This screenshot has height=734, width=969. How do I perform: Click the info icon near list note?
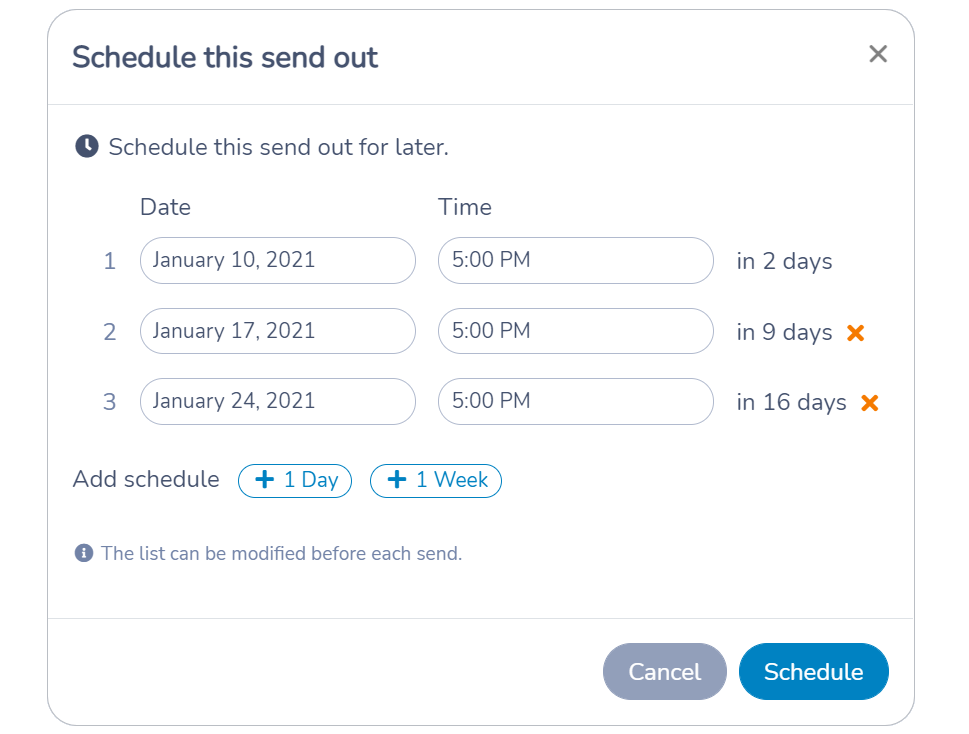[x=84, y=553]
